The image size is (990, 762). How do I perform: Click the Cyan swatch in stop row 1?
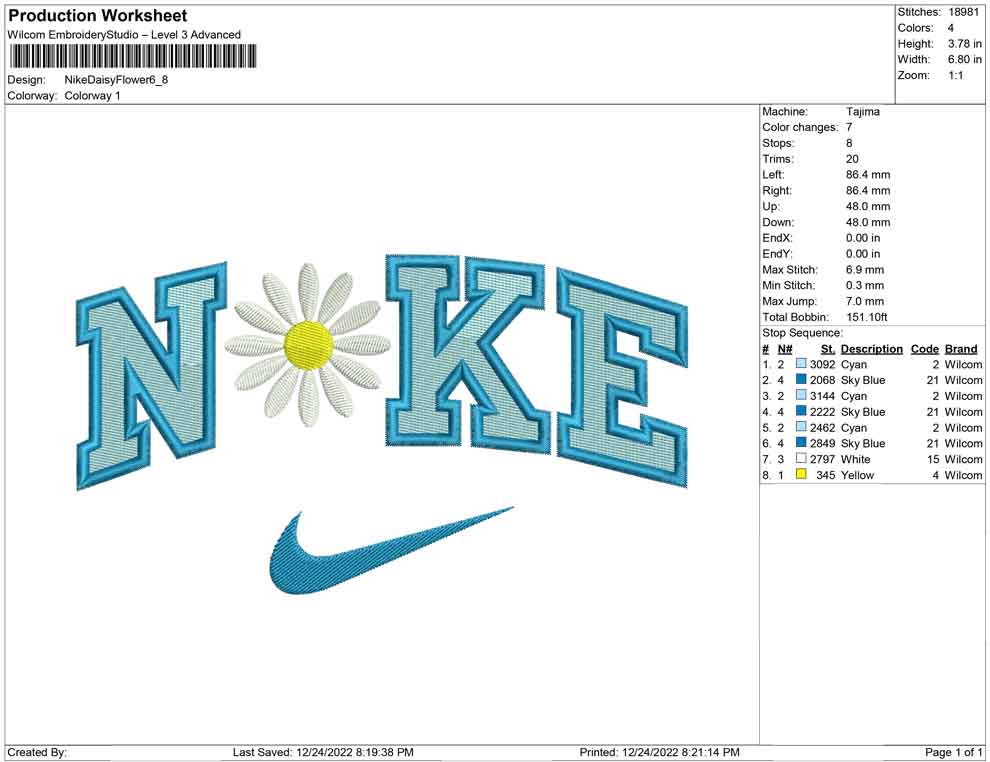801,365
